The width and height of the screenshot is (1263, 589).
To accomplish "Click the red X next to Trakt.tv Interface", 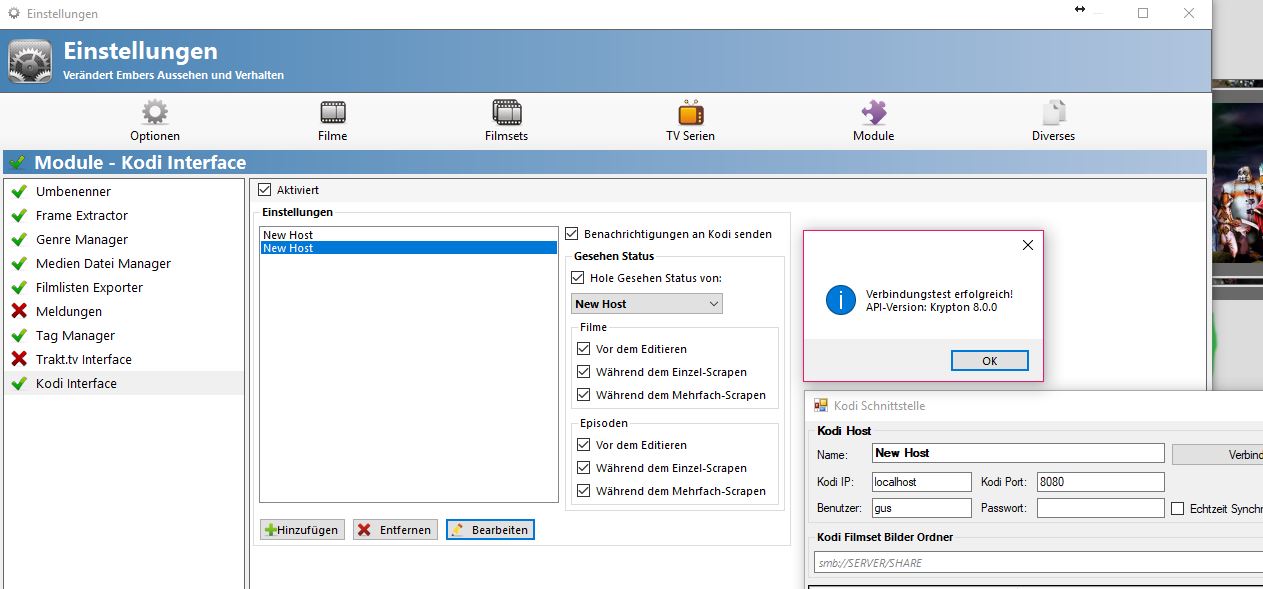I will [x=19, y=359].
